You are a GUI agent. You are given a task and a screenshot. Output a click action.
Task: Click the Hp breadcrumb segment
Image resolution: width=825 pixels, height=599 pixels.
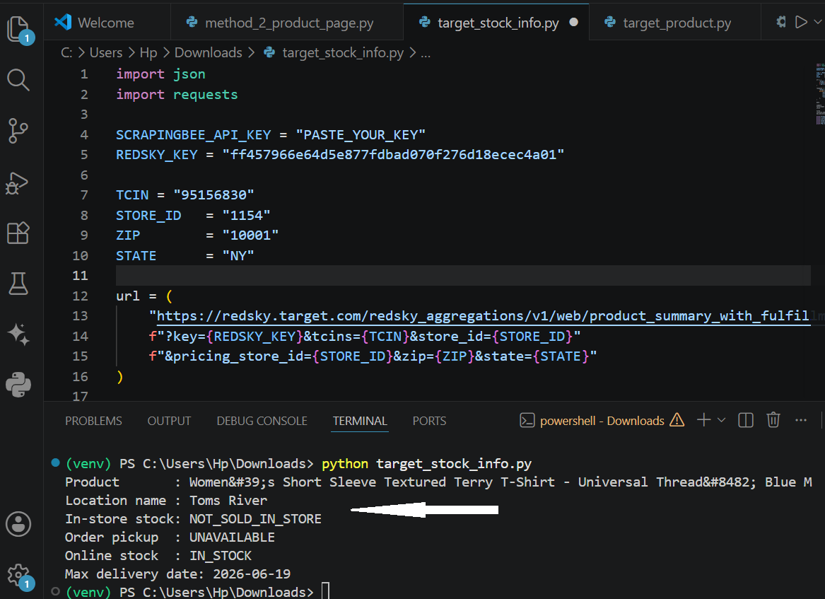click(x=148, y=53)
